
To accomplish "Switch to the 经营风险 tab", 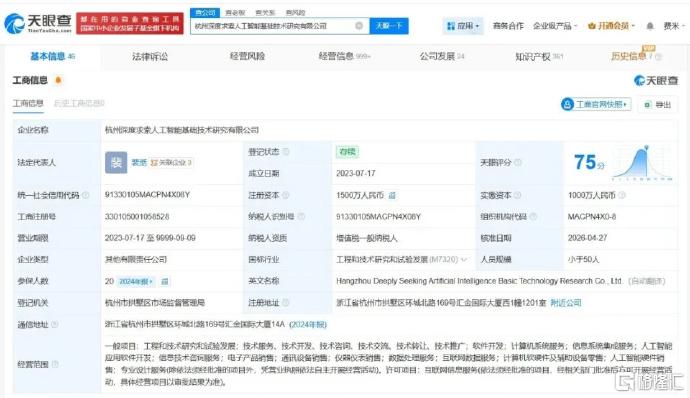I will (247, 56).
